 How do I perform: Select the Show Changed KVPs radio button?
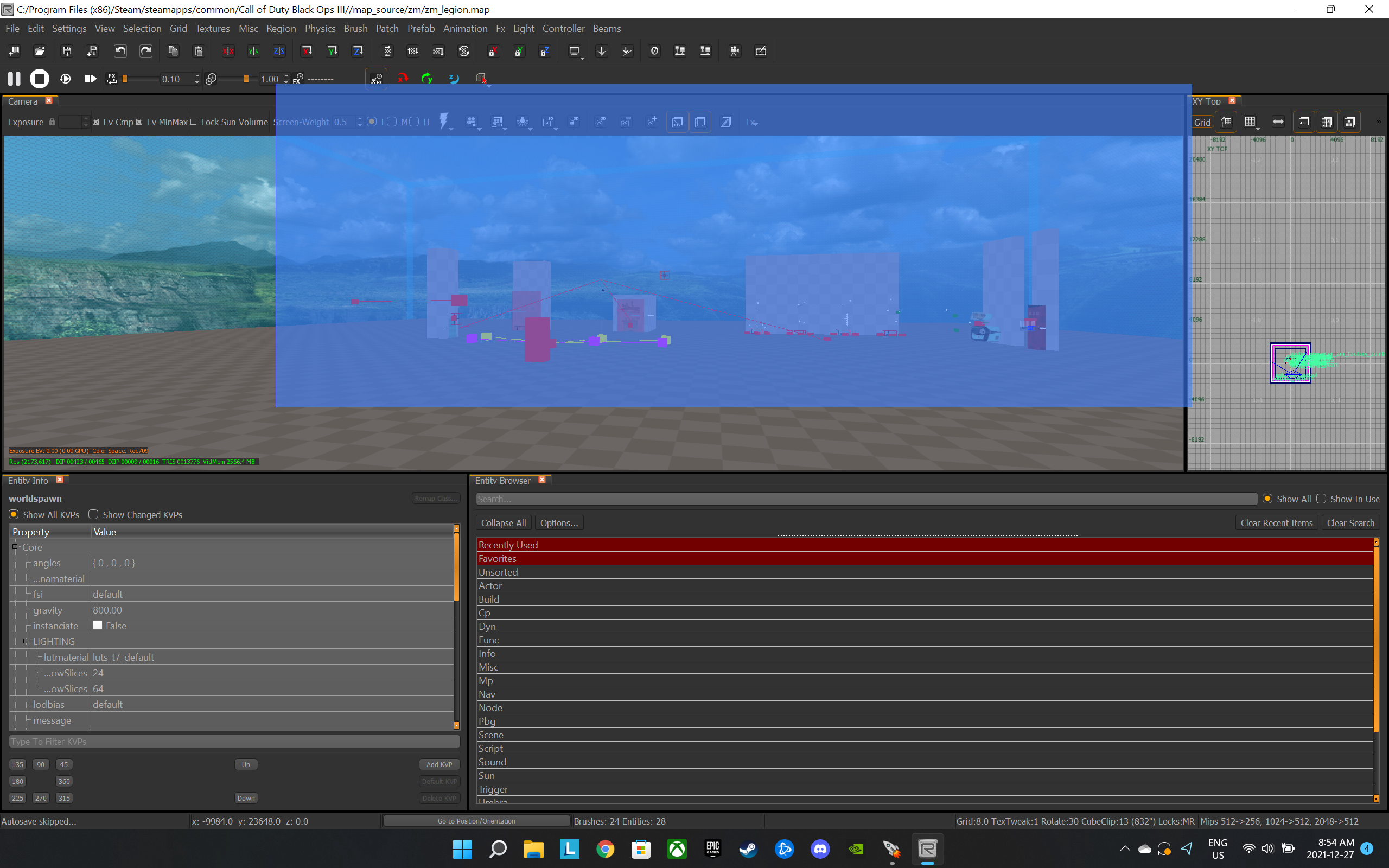(x=93, y=514)
